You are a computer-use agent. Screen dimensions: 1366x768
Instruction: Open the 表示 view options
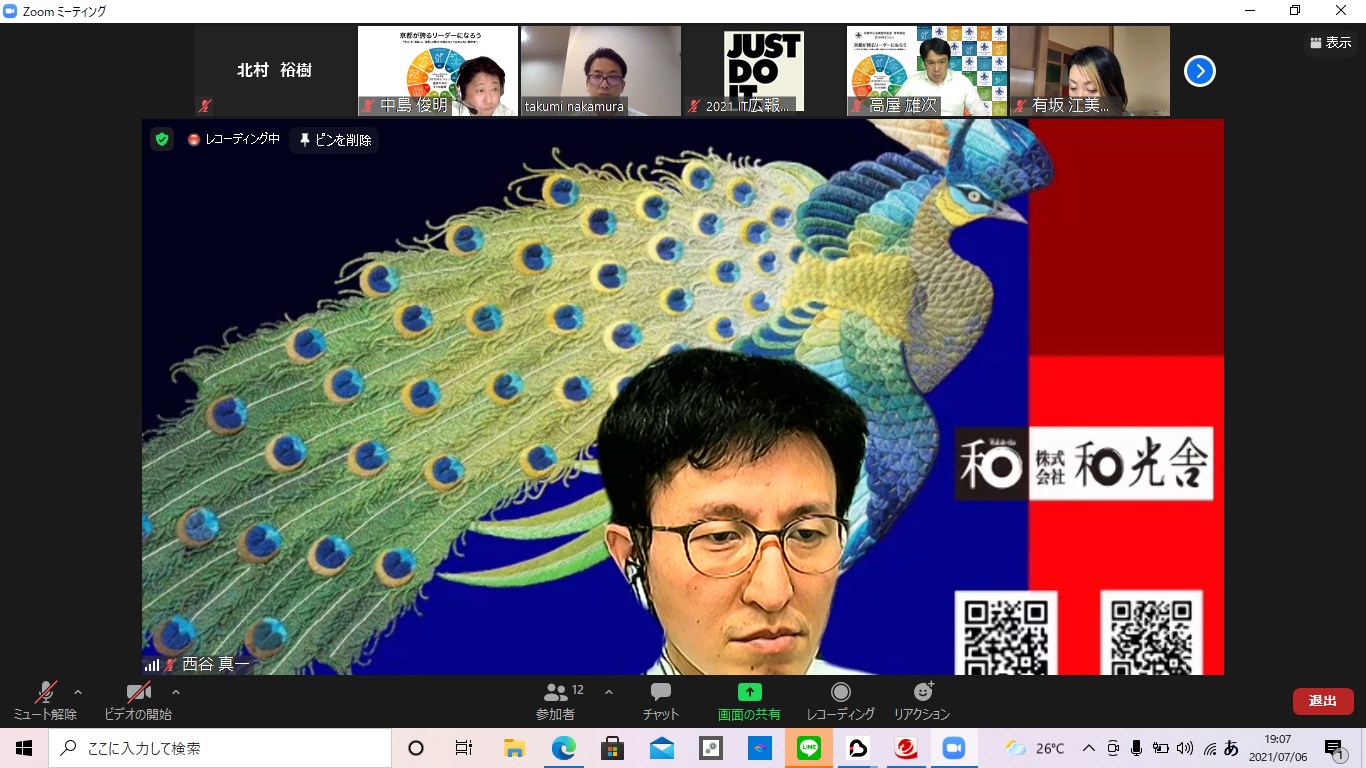pyautogui.click(x=1330, y=43)
